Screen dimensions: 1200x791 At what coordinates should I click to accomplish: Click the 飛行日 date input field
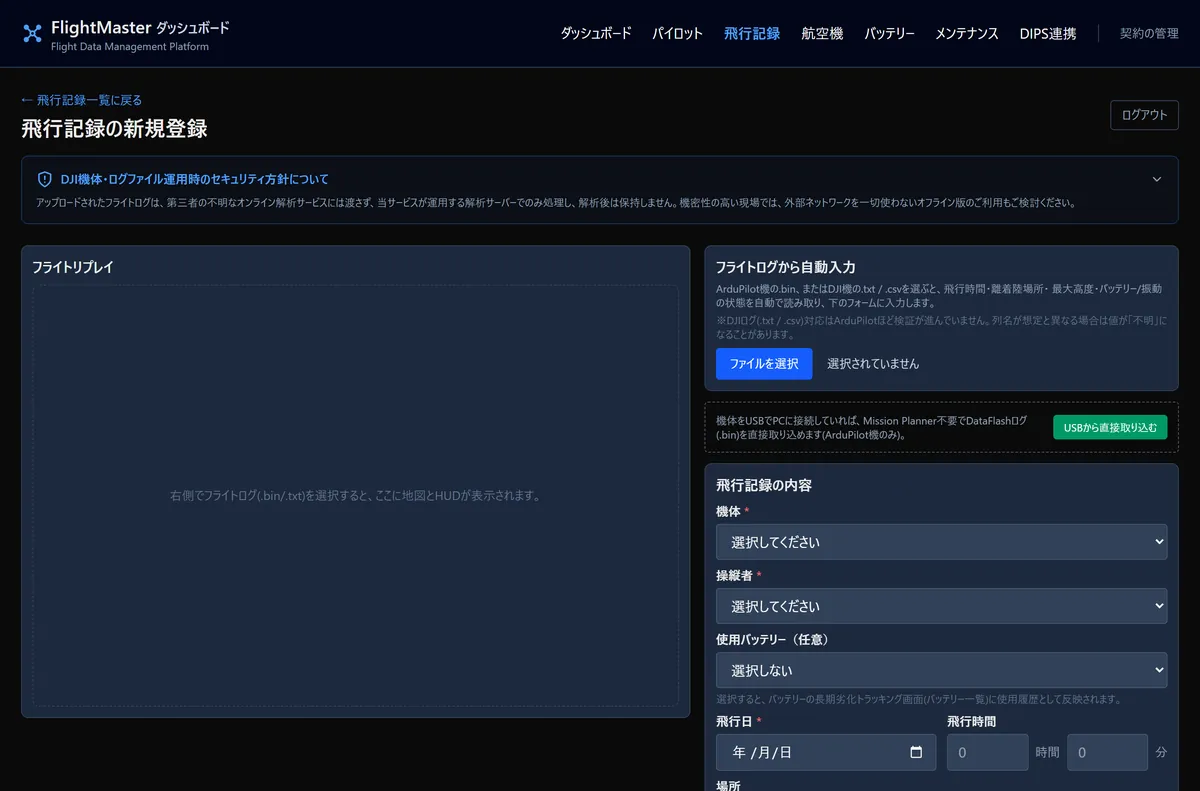pyautogui.click(x=826, y=752)
